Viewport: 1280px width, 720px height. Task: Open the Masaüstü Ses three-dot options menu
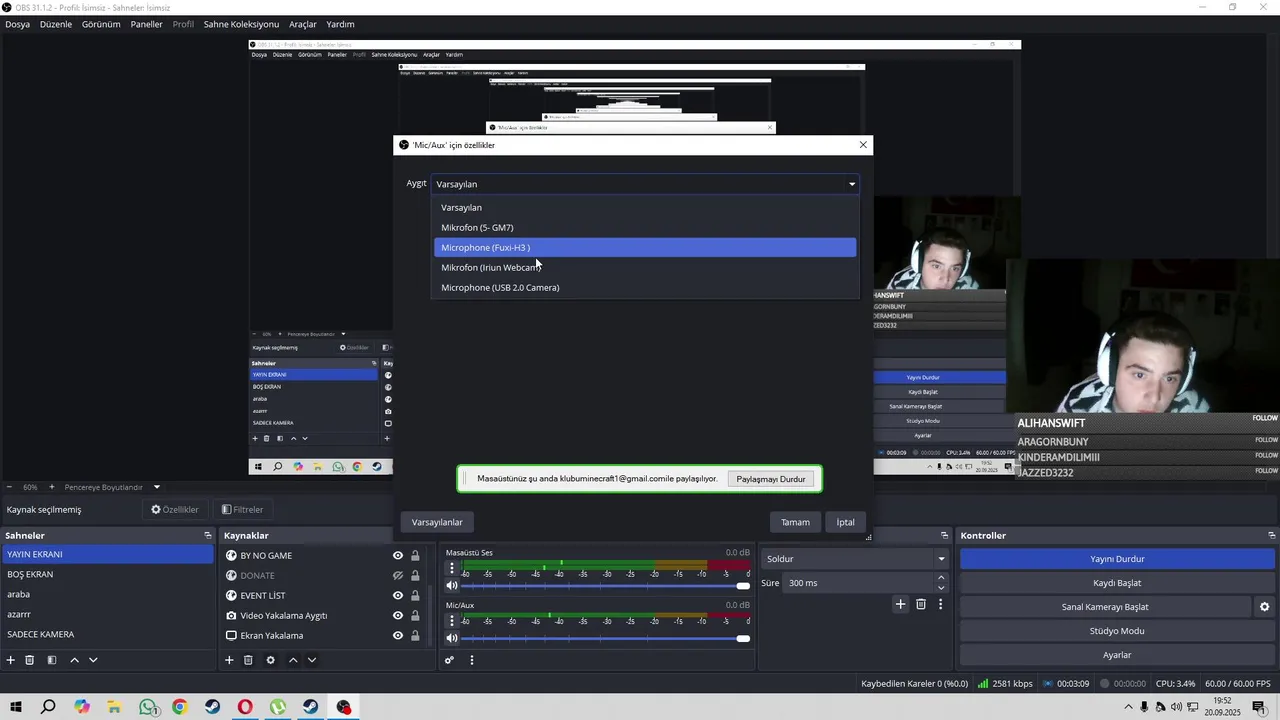pos(452,568)
